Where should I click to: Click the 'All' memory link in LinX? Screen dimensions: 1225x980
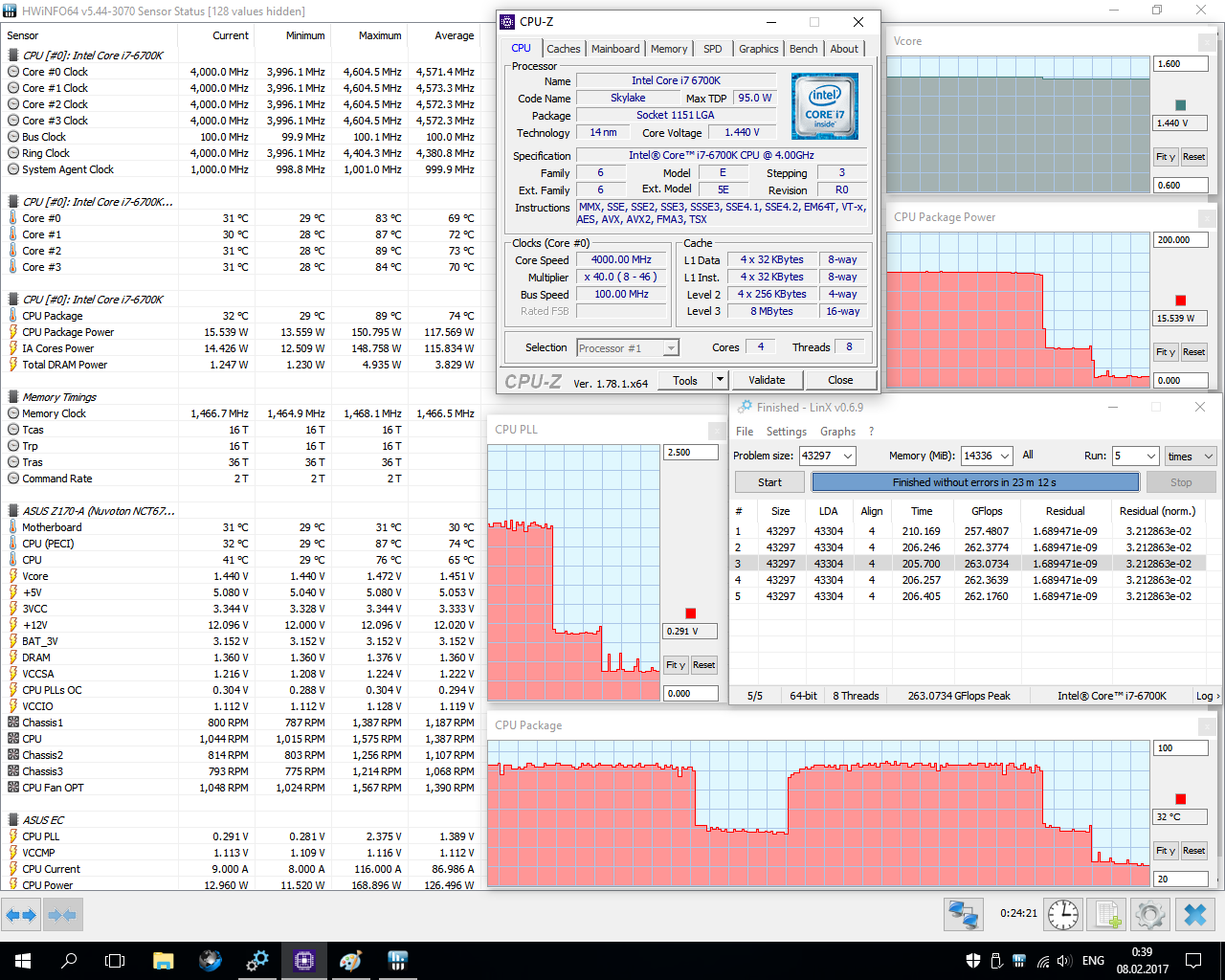(1028, 455)
